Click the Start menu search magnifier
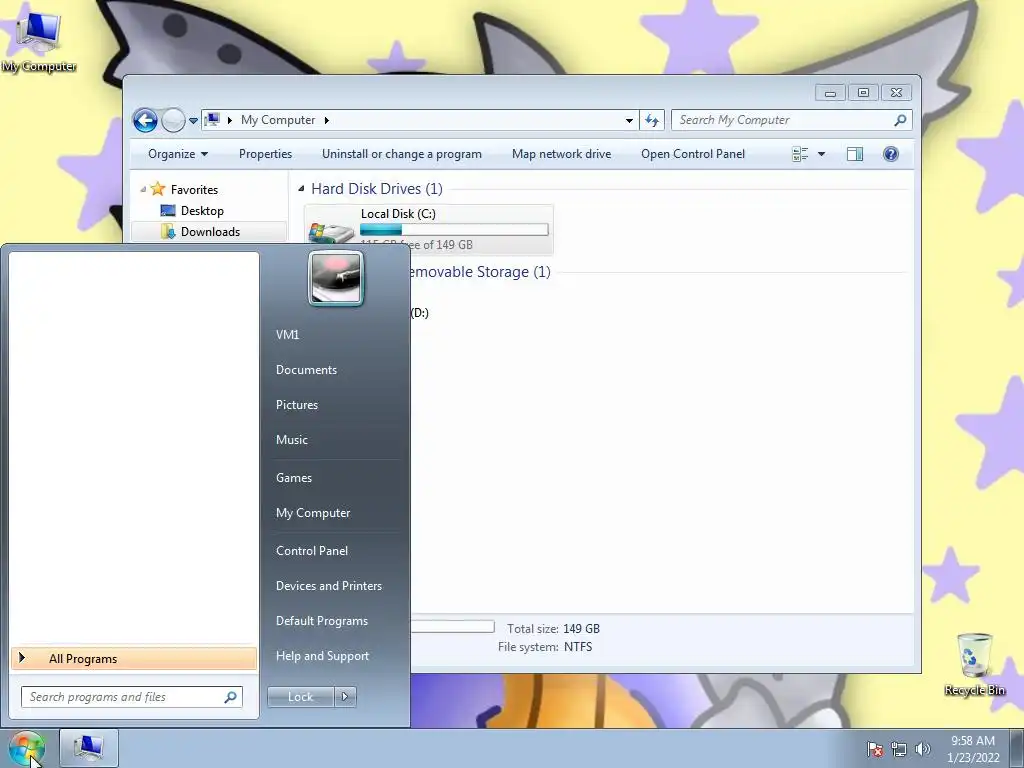1024x768 pixels. click(231, 697)
